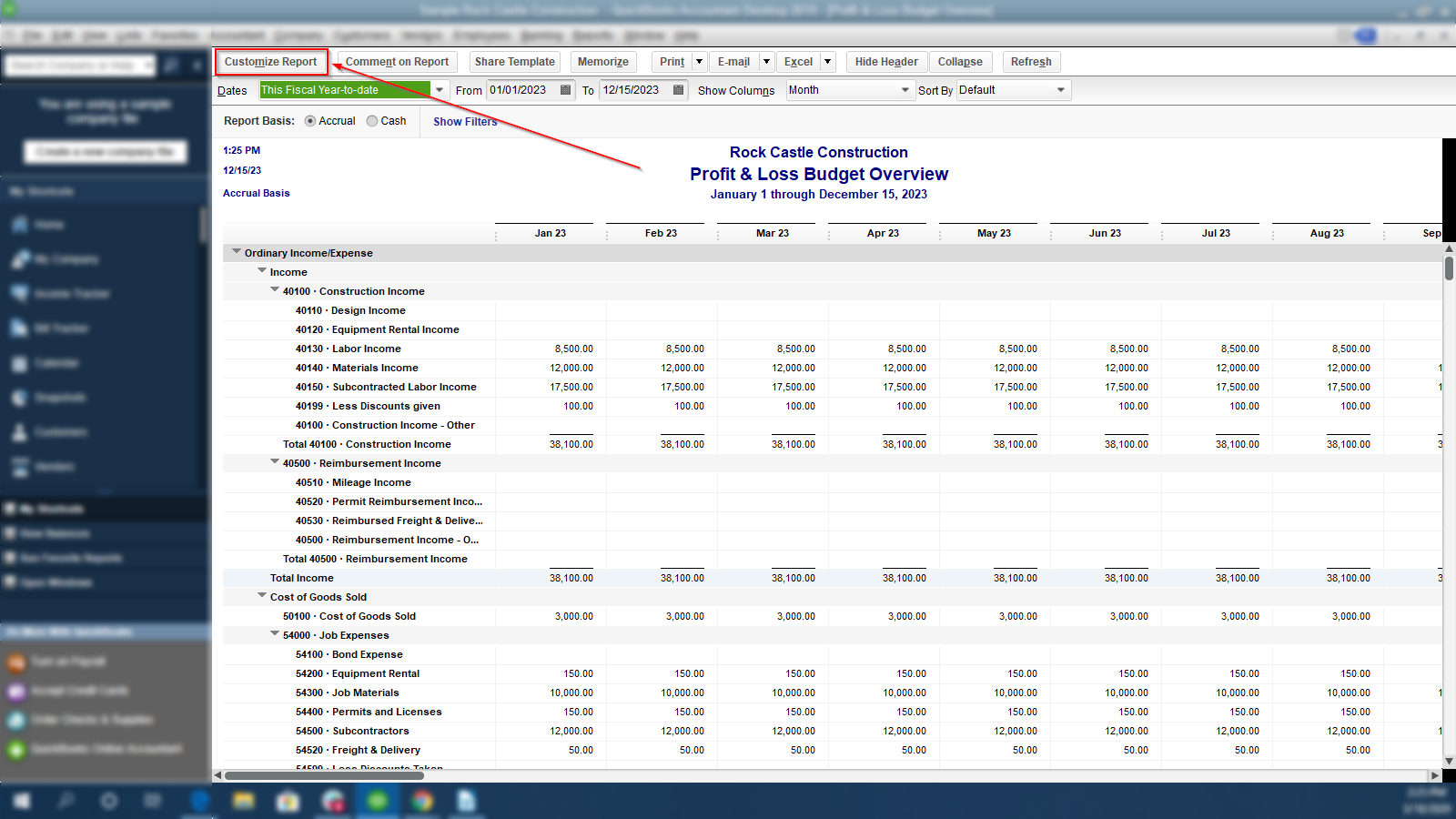Click QuickBooks Online Accountant icon

pos(16,749)
